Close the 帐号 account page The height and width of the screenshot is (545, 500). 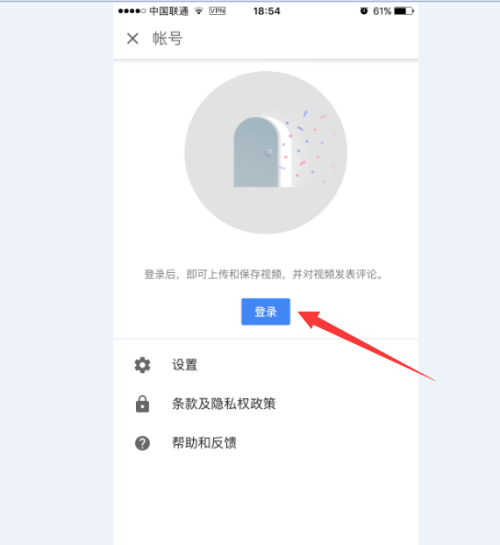132,38
